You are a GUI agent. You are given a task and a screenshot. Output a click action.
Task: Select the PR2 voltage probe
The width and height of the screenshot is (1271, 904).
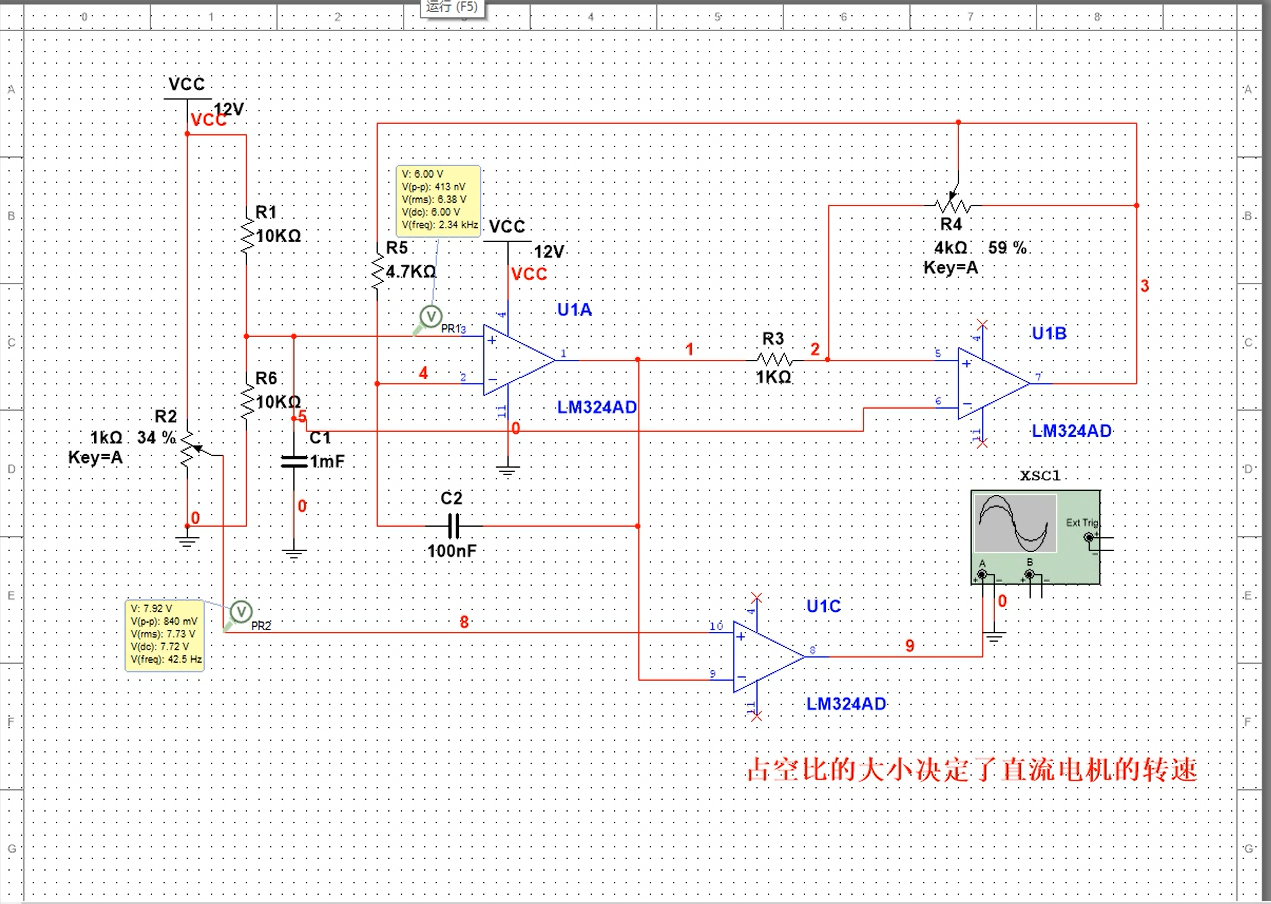(x=240, y=610)
